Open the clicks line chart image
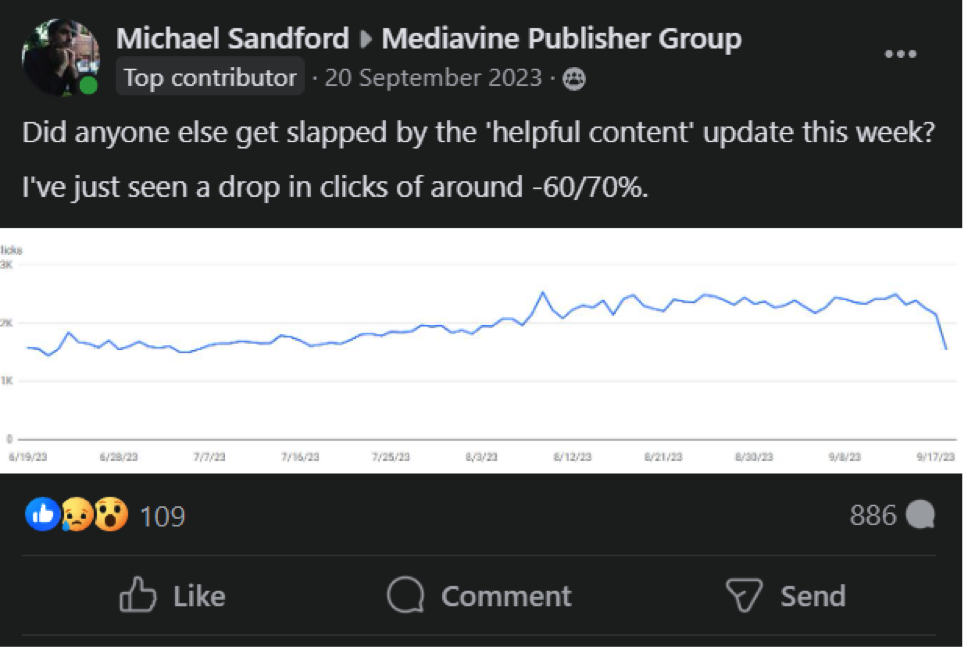The height and width of the screenshot is (647, 963). [481, 350]
